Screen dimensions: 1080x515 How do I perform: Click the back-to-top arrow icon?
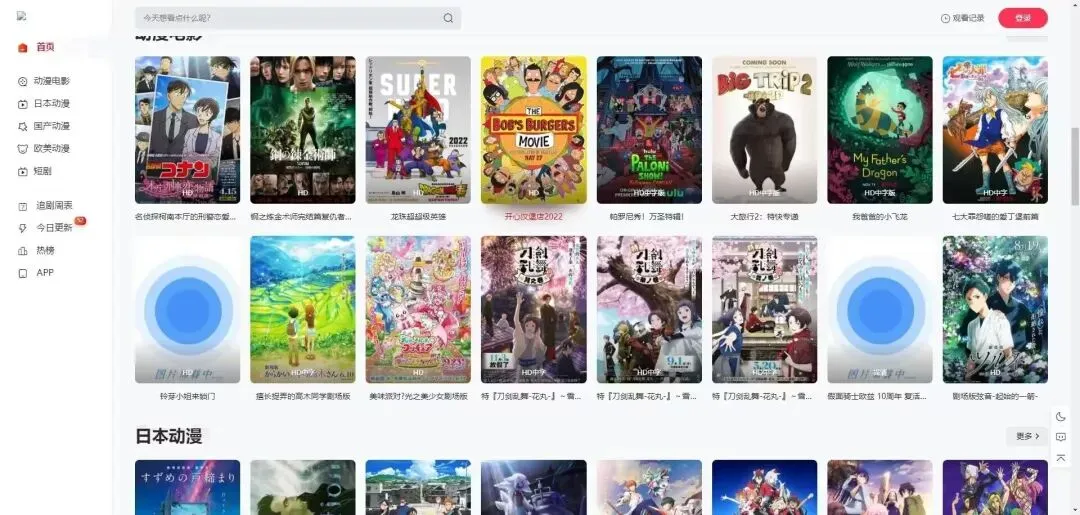[1061, 458]
